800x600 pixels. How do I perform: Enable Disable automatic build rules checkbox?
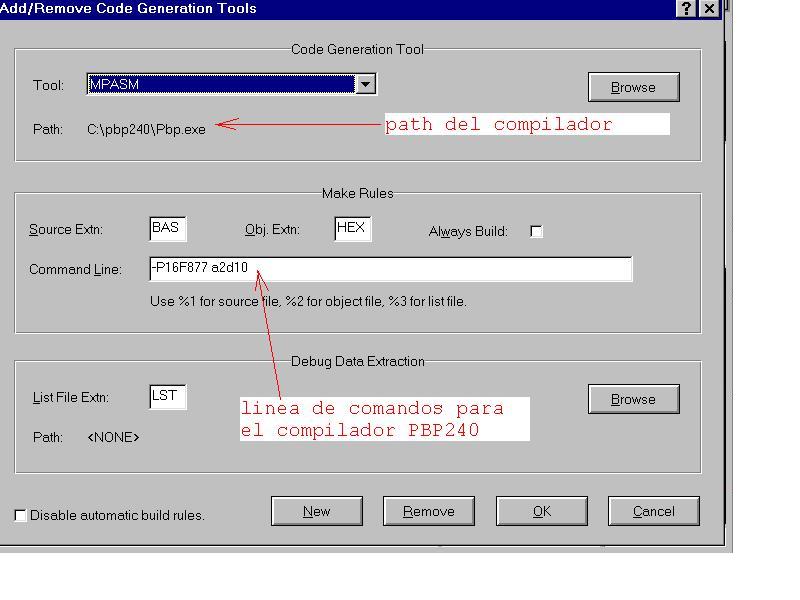[21, 515]
